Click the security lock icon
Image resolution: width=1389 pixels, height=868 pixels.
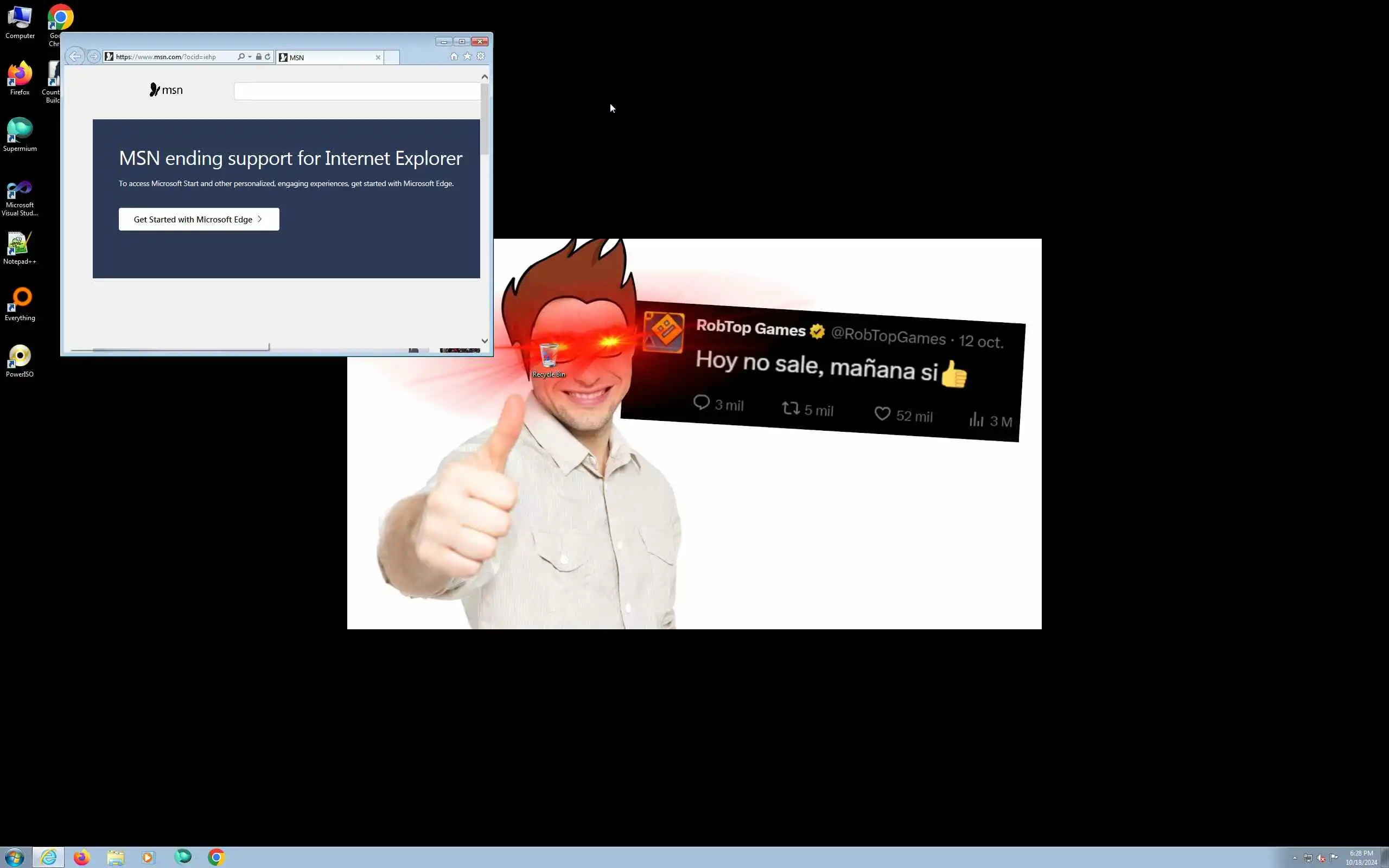(259, 57)
